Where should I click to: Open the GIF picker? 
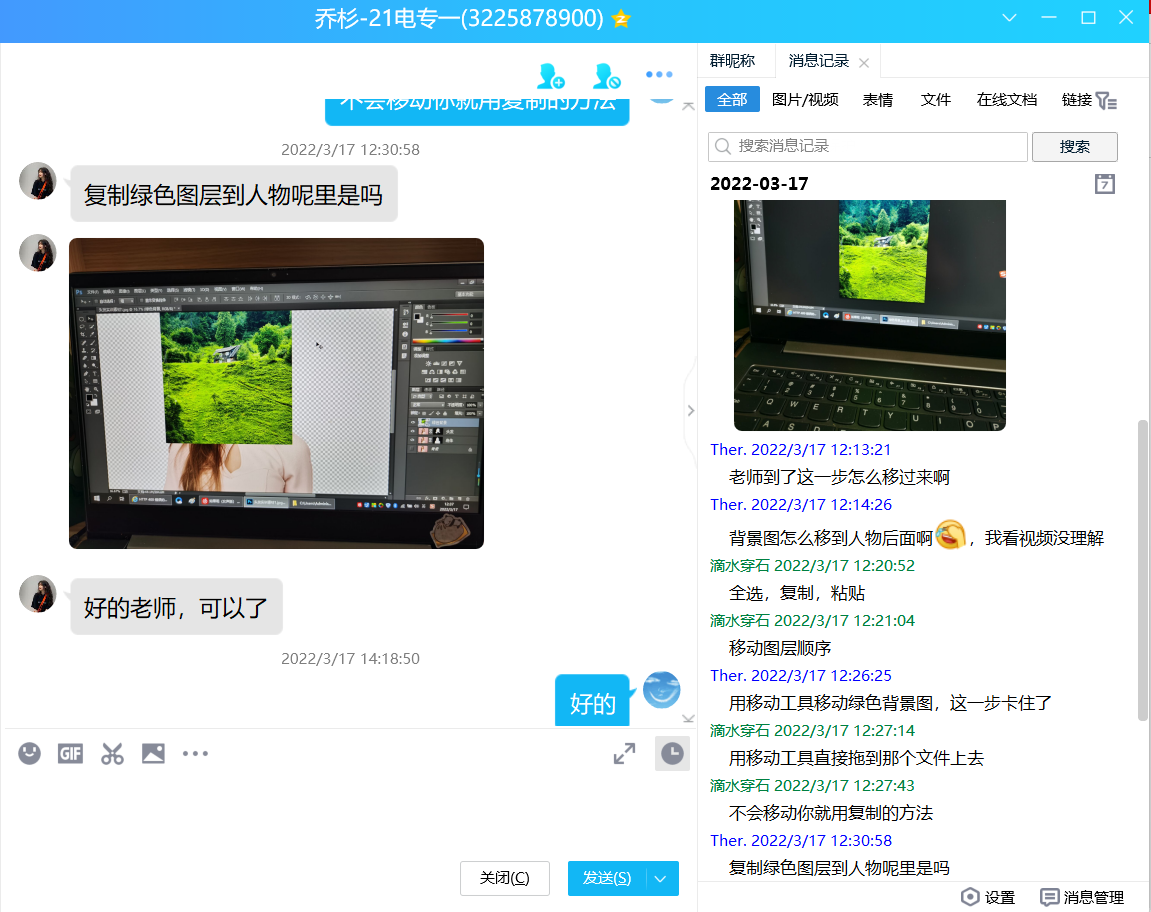pyautogui.click(x=70, y=753)
